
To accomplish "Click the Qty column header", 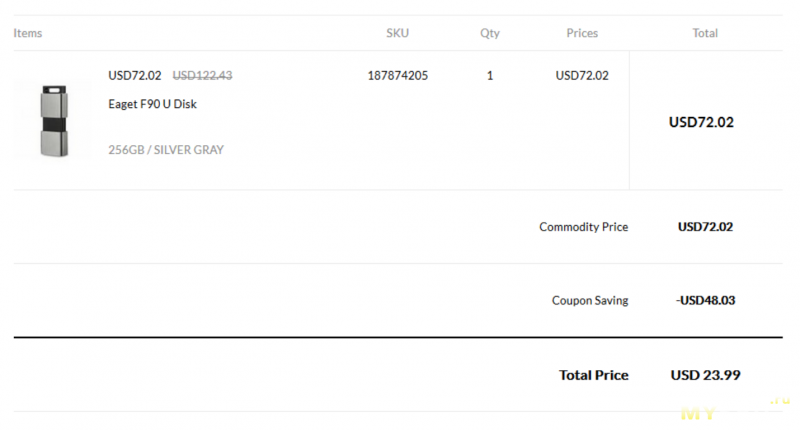I will pyautogui.click(x=489, y=33).
